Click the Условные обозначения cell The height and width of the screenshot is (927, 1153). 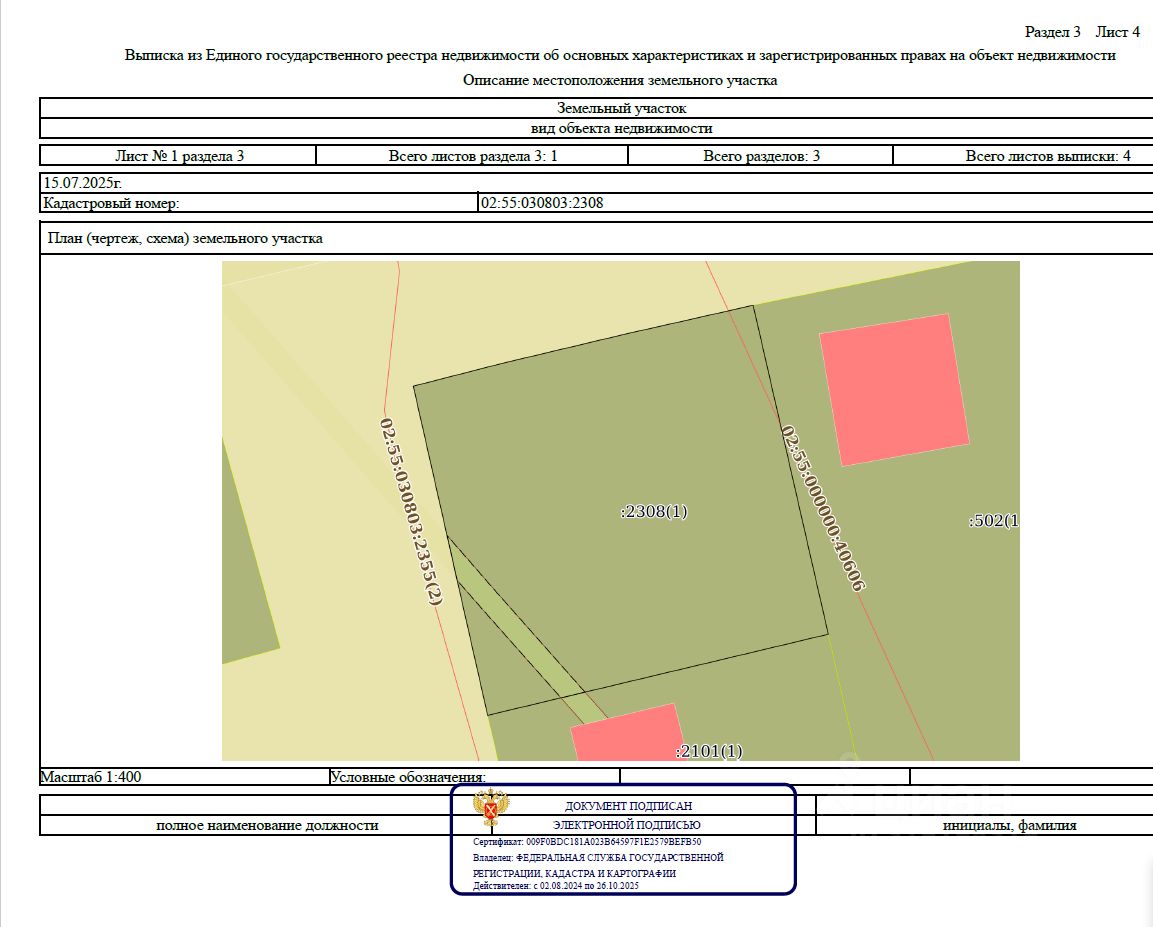pos(474,776)
